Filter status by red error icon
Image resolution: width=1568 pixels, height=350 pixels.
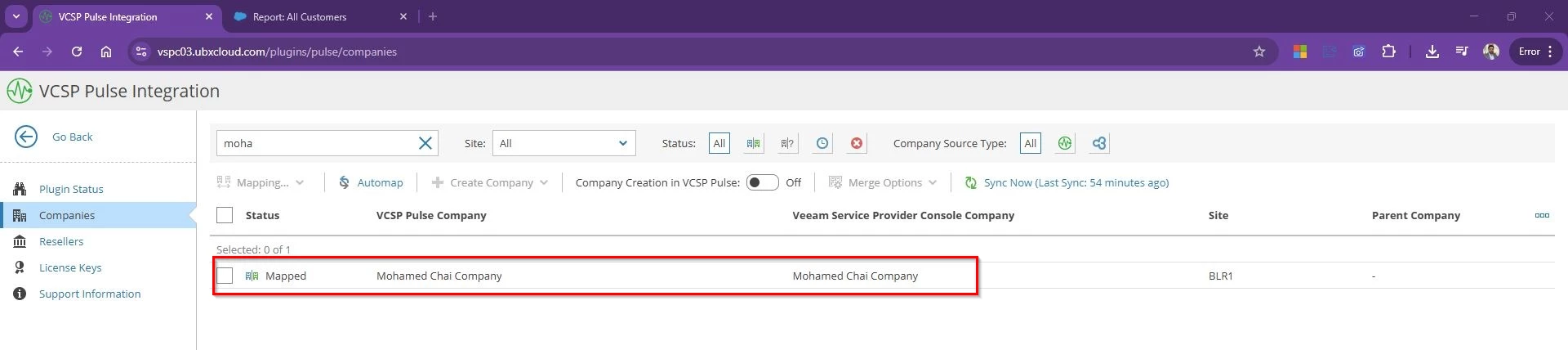857,143
